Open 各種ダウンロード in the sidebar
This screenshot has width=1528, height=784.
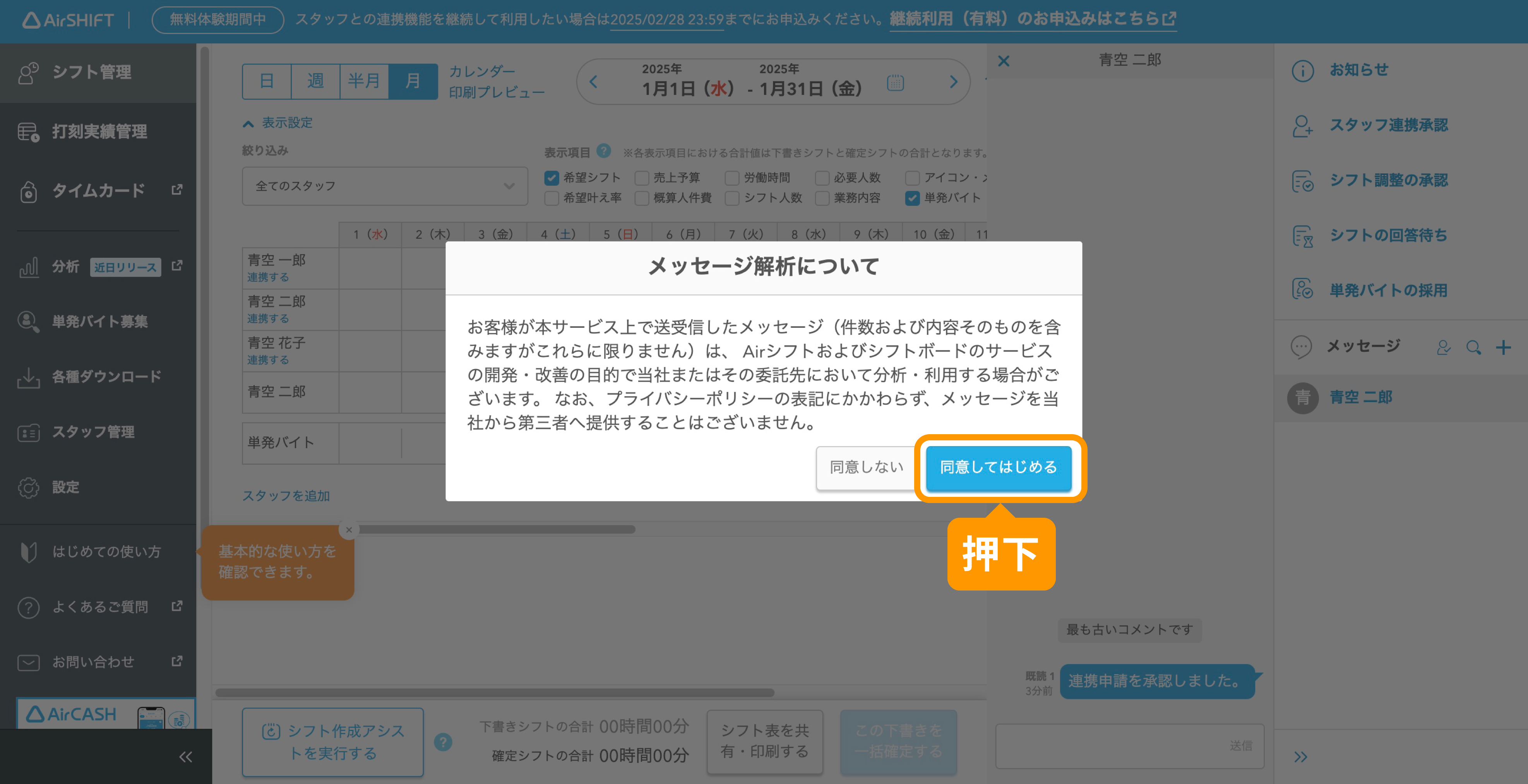coord(98,377)
